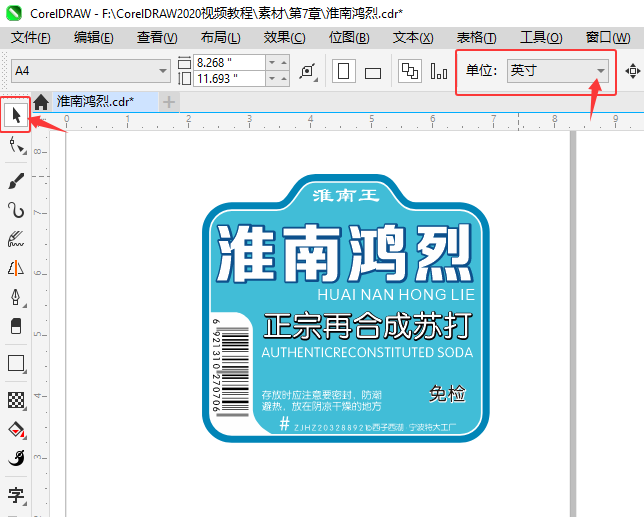Screen dimensions: 644x517
Task: Select the Eraser tool
Action: [x=16, y=326]
